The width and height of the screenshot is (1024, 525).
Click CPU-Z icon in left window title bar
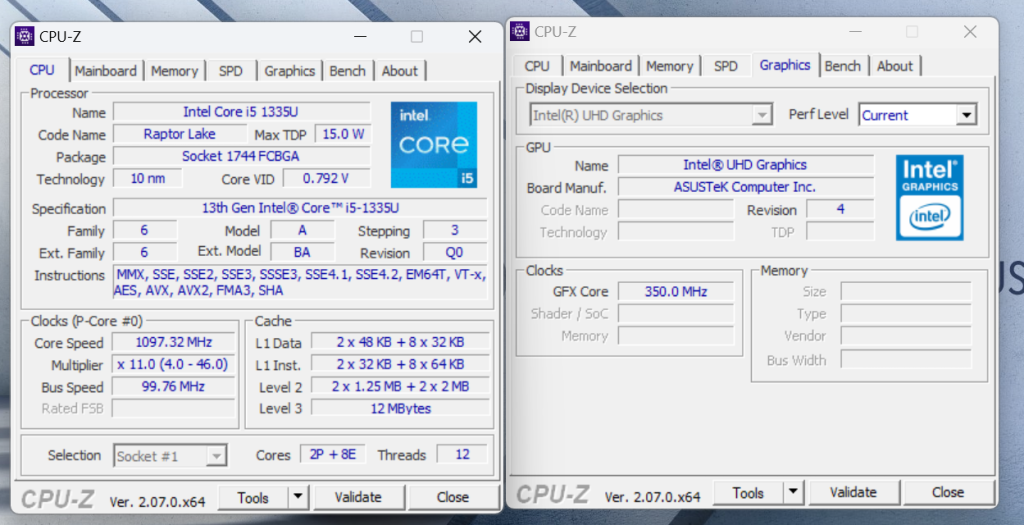25,37
